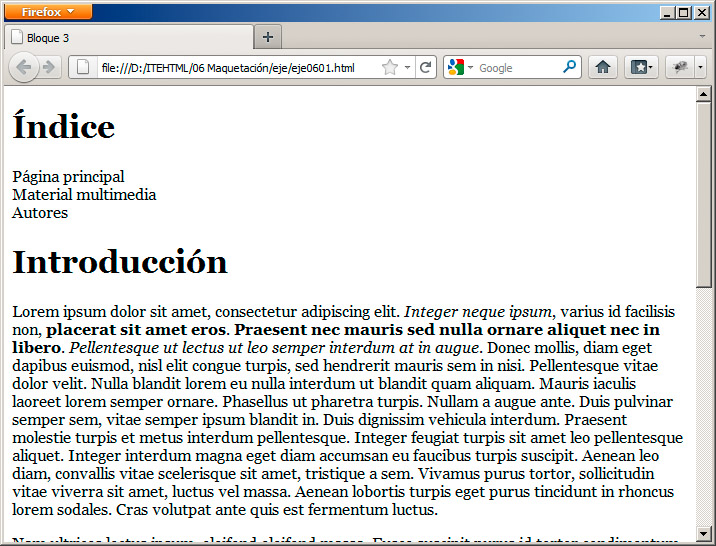This screenshot has width=716, height=546.
Task: Bookmark this page with the star icon
Action: pos(390,68)
